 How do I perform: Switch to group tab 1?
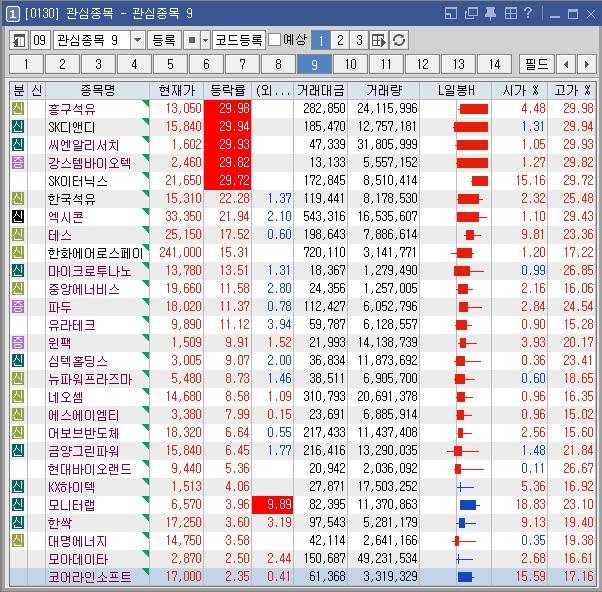click(26, 64)
